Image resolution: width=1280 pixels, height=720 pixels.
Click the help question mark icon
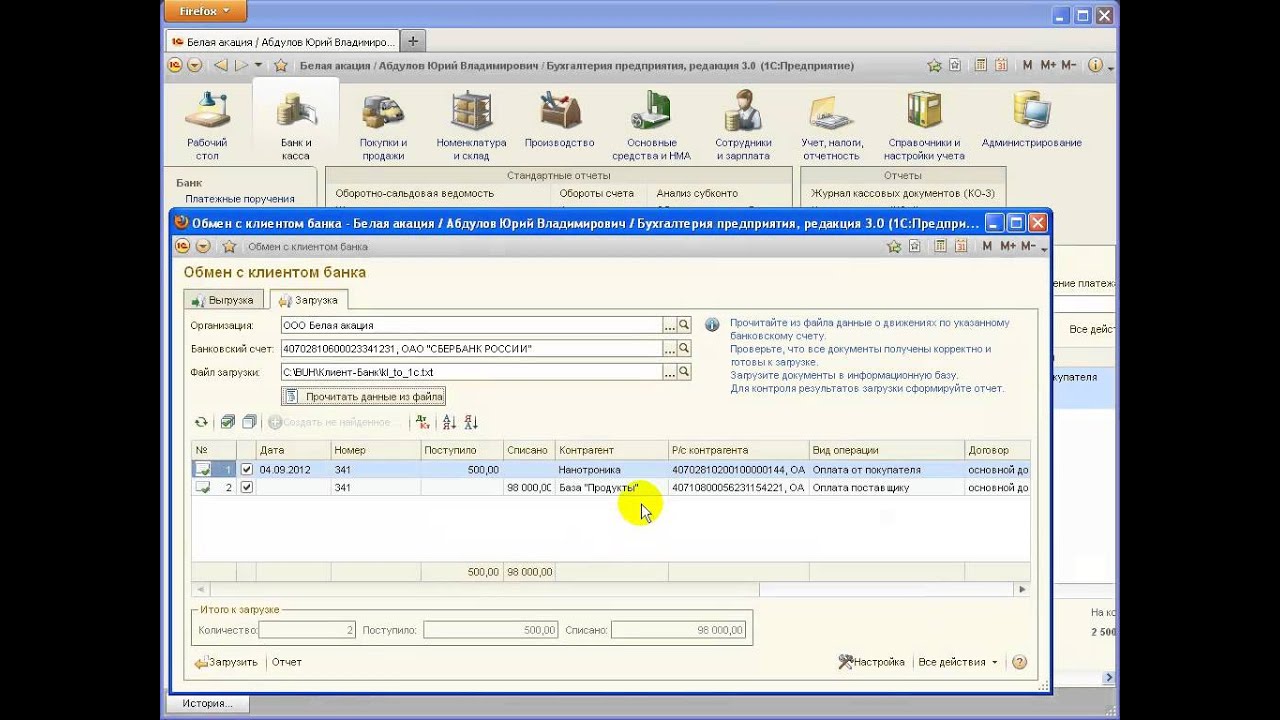coord(1019,662)
